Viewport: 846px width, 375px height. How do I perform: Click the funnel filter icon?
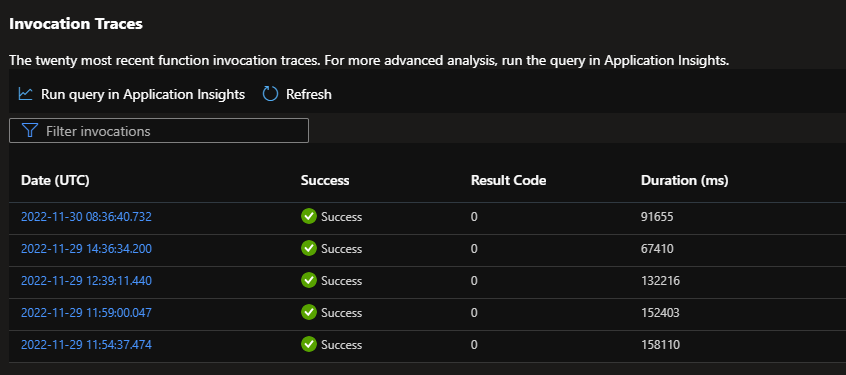pyautogui.click(x=30, y=131)
